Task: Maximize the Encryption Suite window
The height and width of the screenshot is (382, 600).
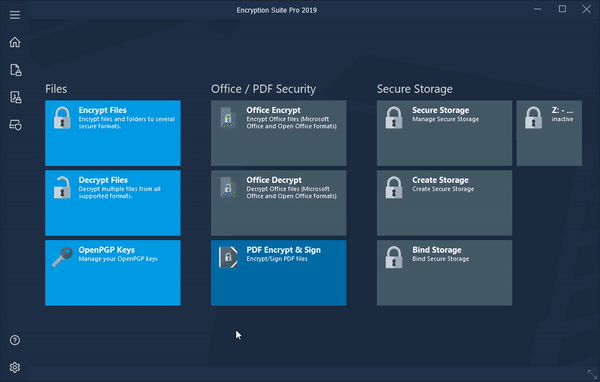Action: [x=562, y=9]
